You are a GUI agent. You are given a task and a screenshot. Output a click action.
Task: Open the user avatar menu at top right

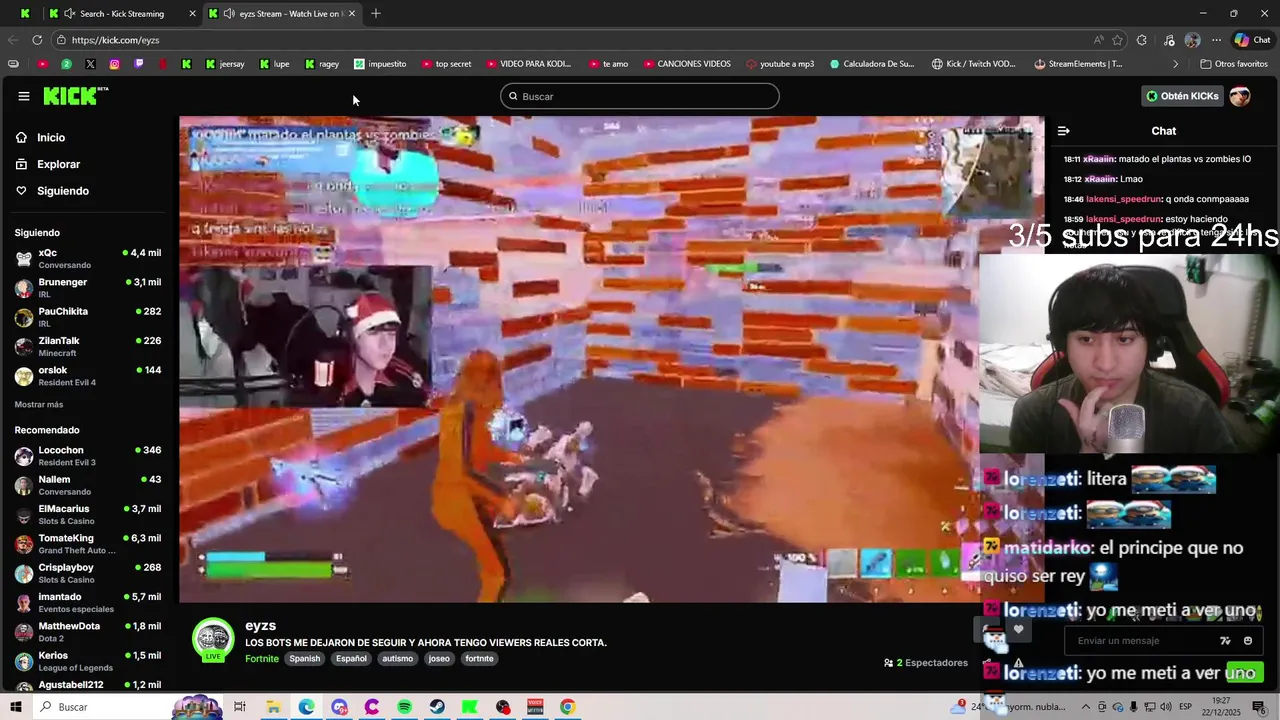(x=1240, y=96)
